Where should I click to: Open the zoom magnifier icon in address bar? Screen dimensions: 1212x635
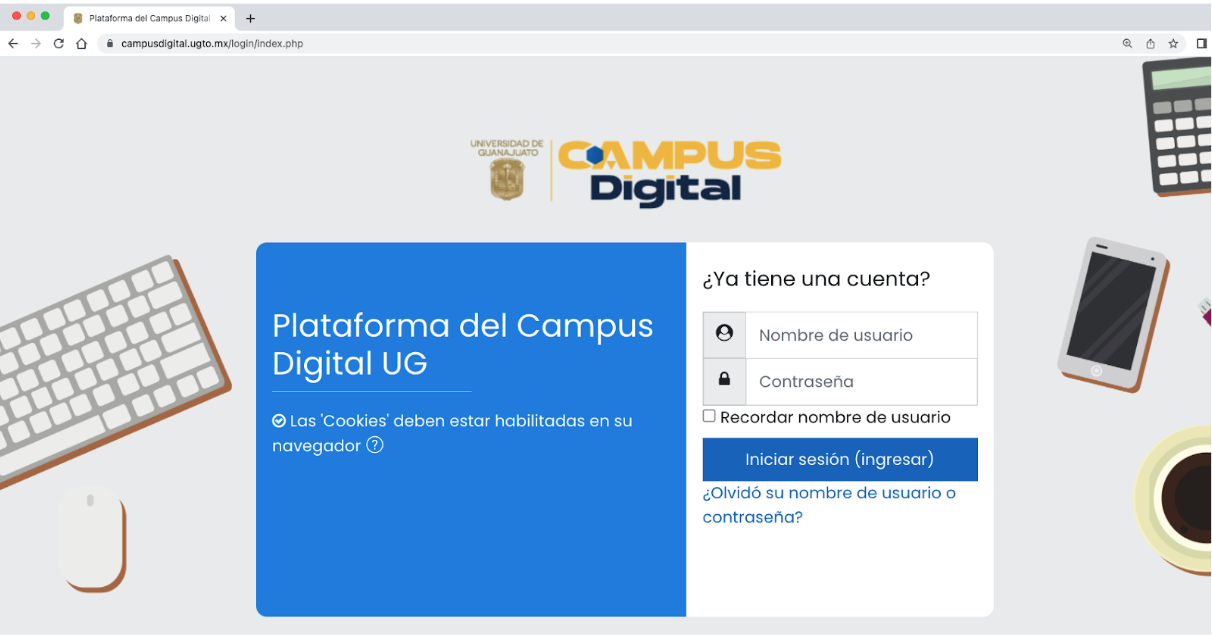click(1127, 43)
